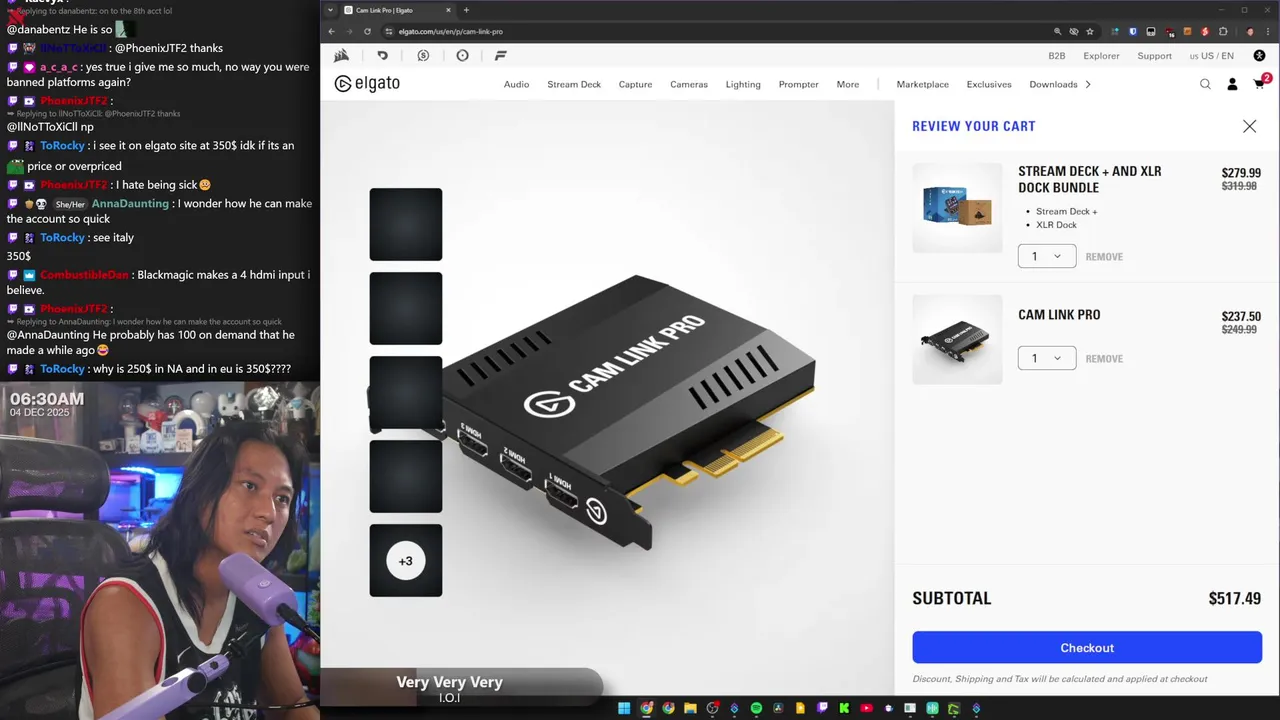Show +3 more product images

tap(406, 560)
